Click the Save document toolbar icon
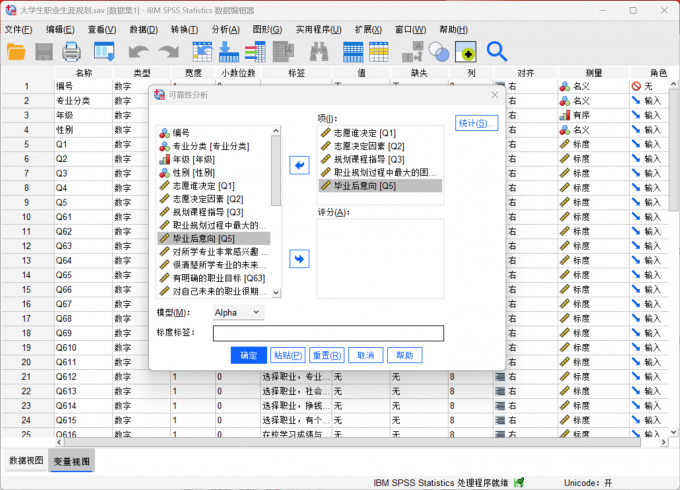 point(44,52)
